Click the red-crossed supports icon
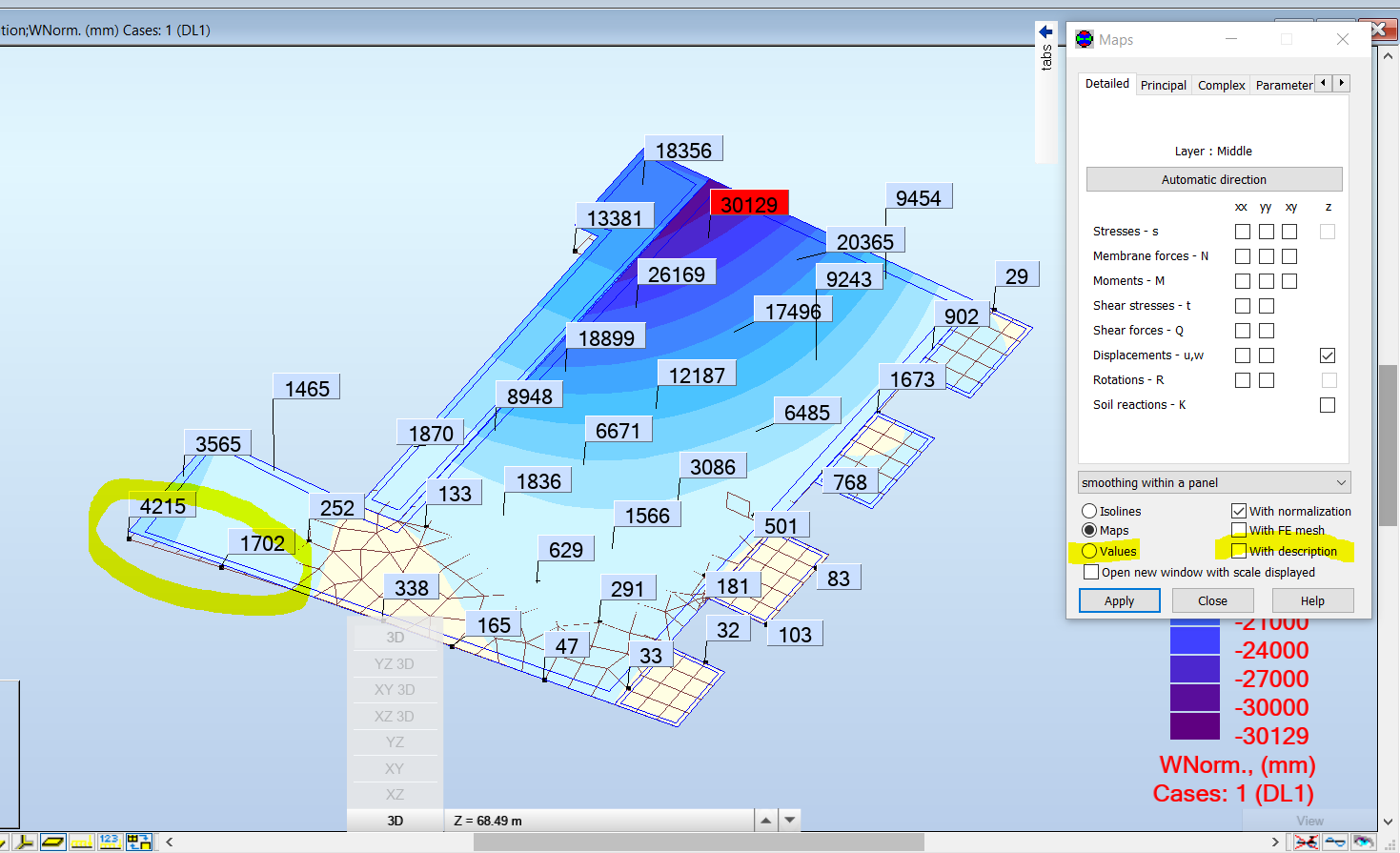 click(x=1307, y=842)
